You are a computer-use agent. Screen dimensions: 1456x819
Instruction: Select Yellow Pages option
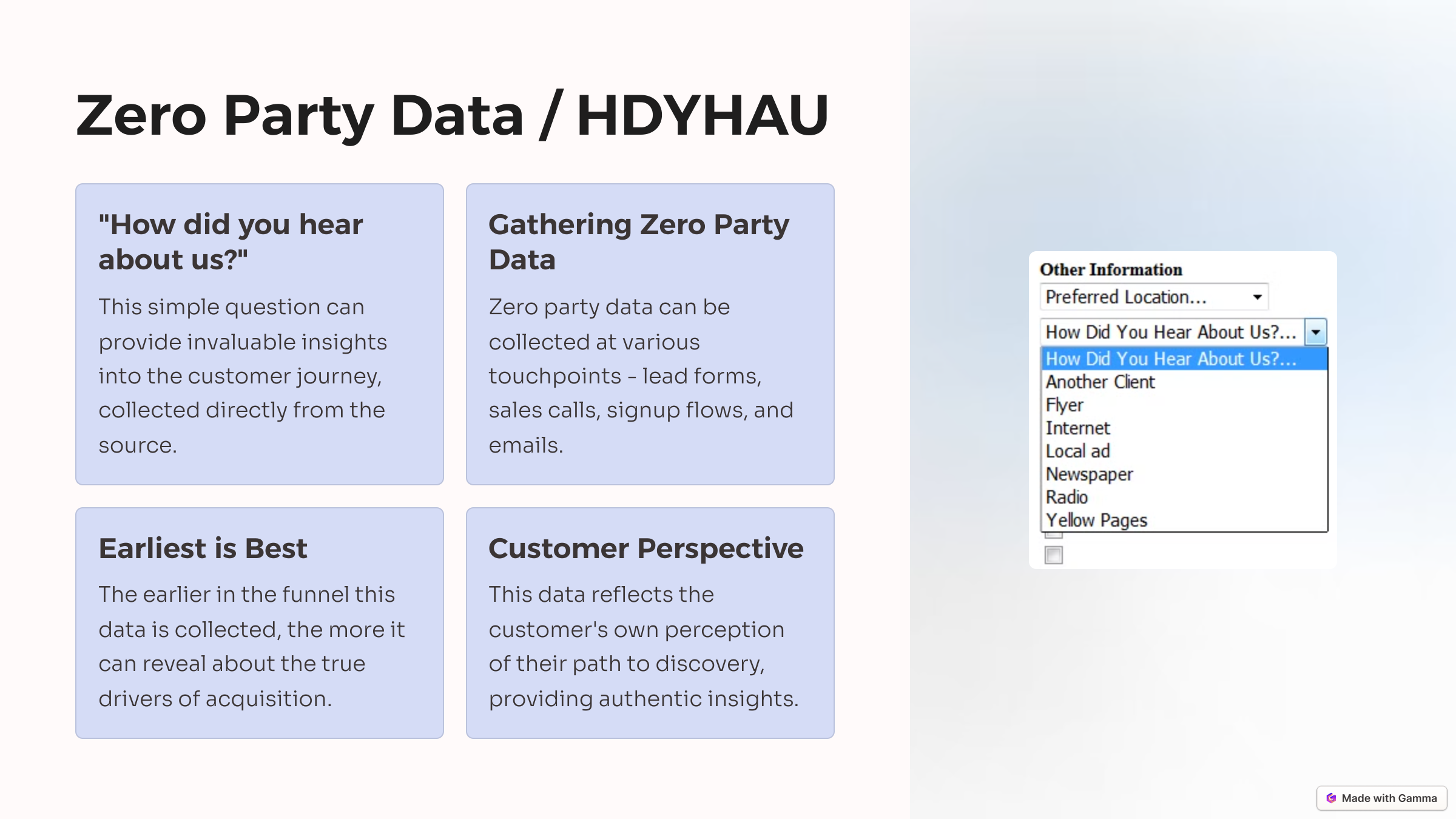pos(1184,520)
